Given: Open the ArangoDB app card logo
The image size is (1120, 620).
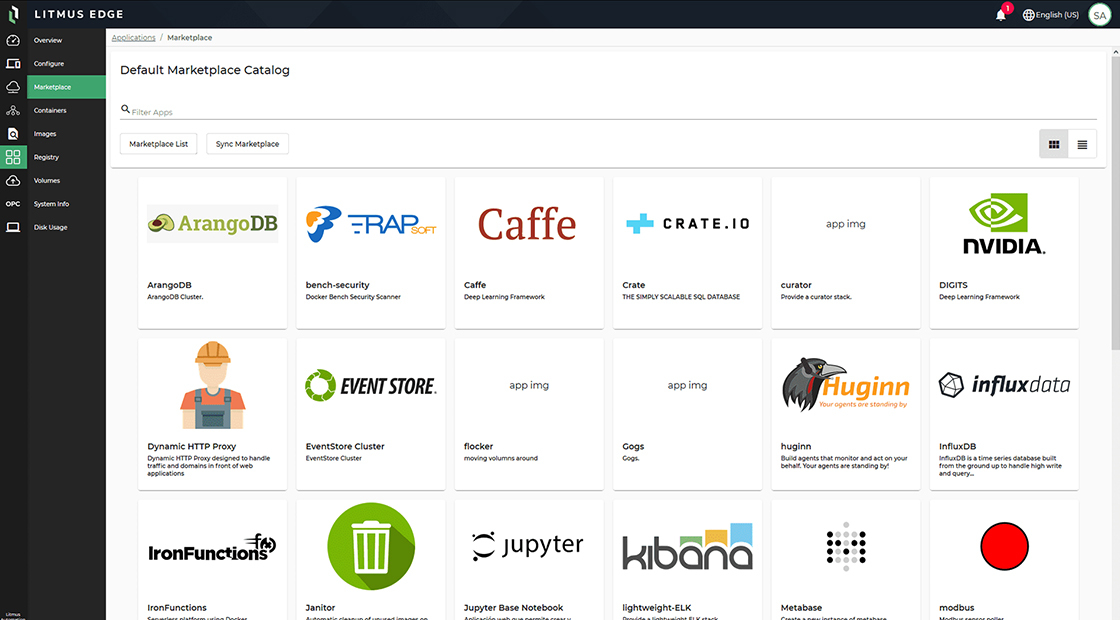Looking at the screenshot, I should (x=212, y=224).
